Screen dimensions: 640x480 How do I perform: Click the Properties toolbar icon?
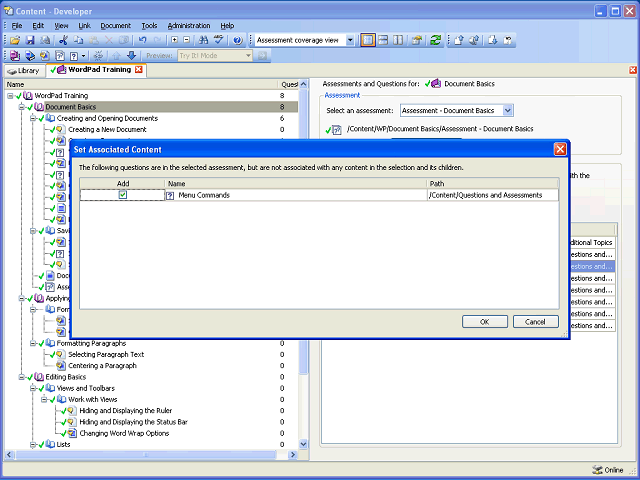pyautogui.click(x=416, y=40)
